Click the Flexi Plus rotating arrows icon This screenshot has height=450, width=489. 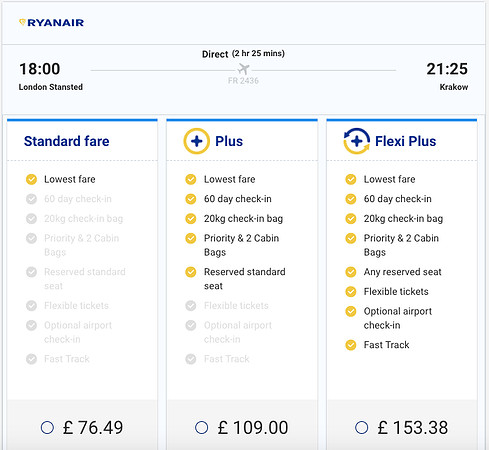pyautogui.click(x=357, y=141)
